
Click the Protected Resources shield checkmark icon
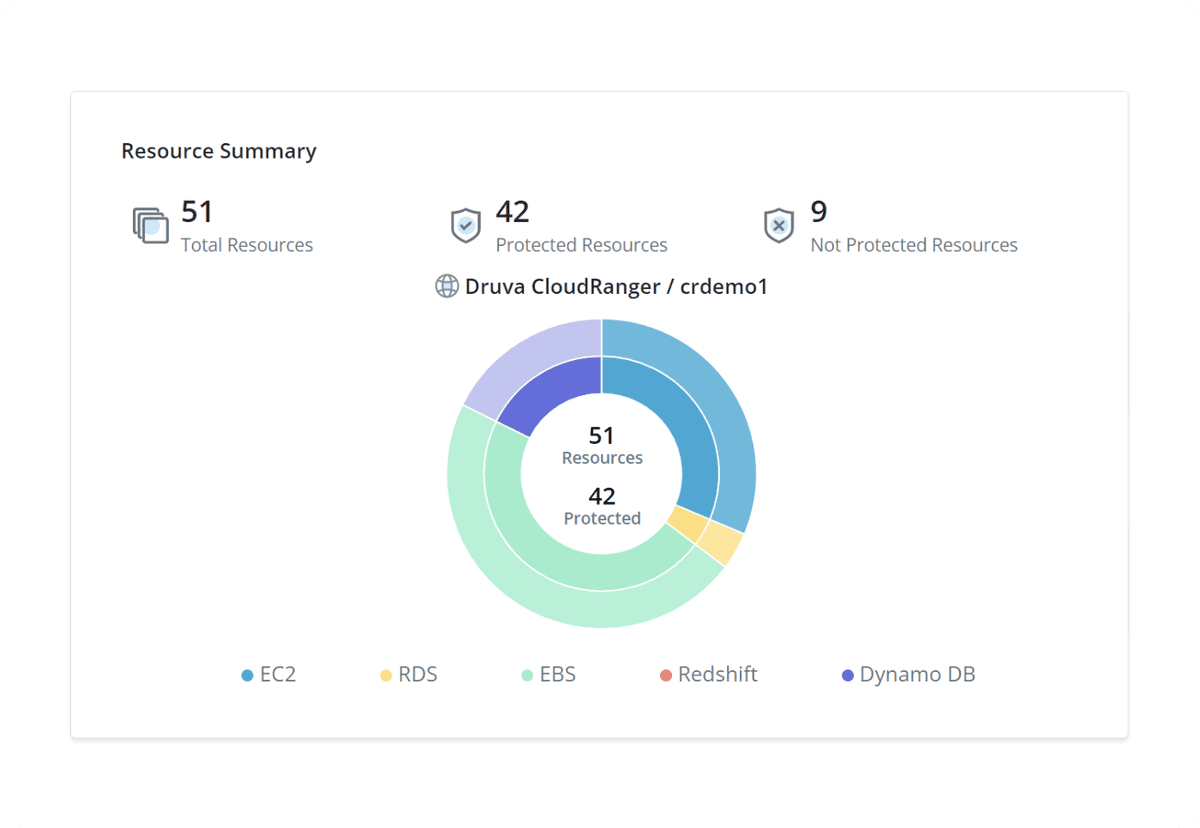(466, 226)
